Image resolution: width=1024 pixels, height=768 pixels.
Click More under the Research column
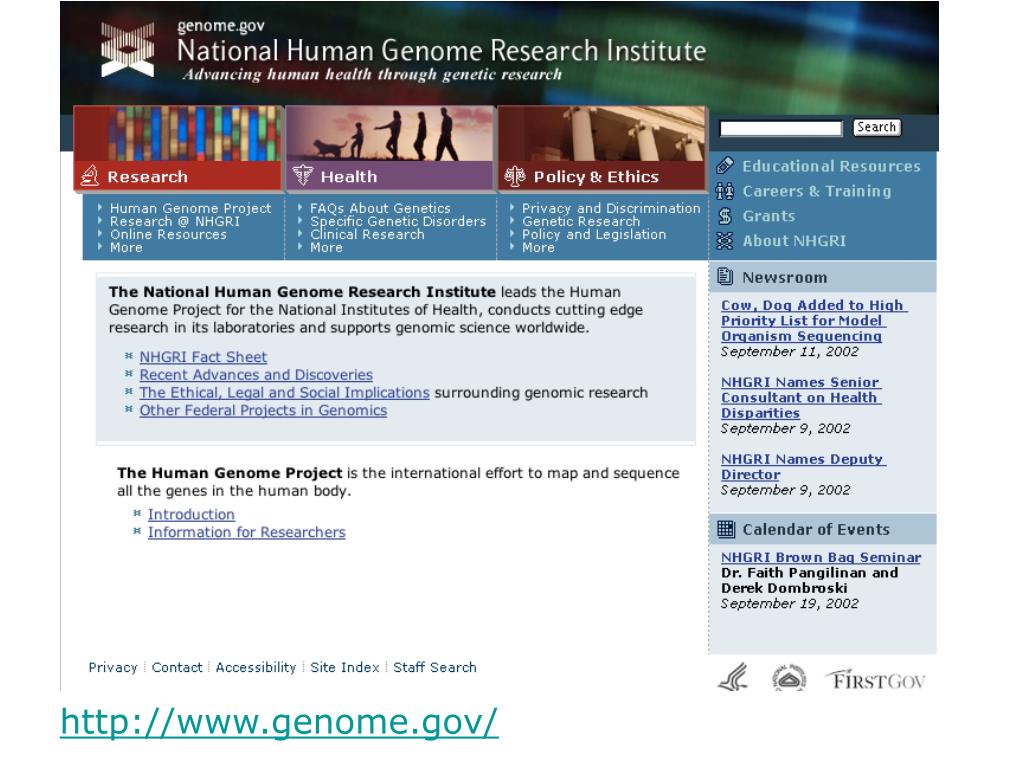126,248
